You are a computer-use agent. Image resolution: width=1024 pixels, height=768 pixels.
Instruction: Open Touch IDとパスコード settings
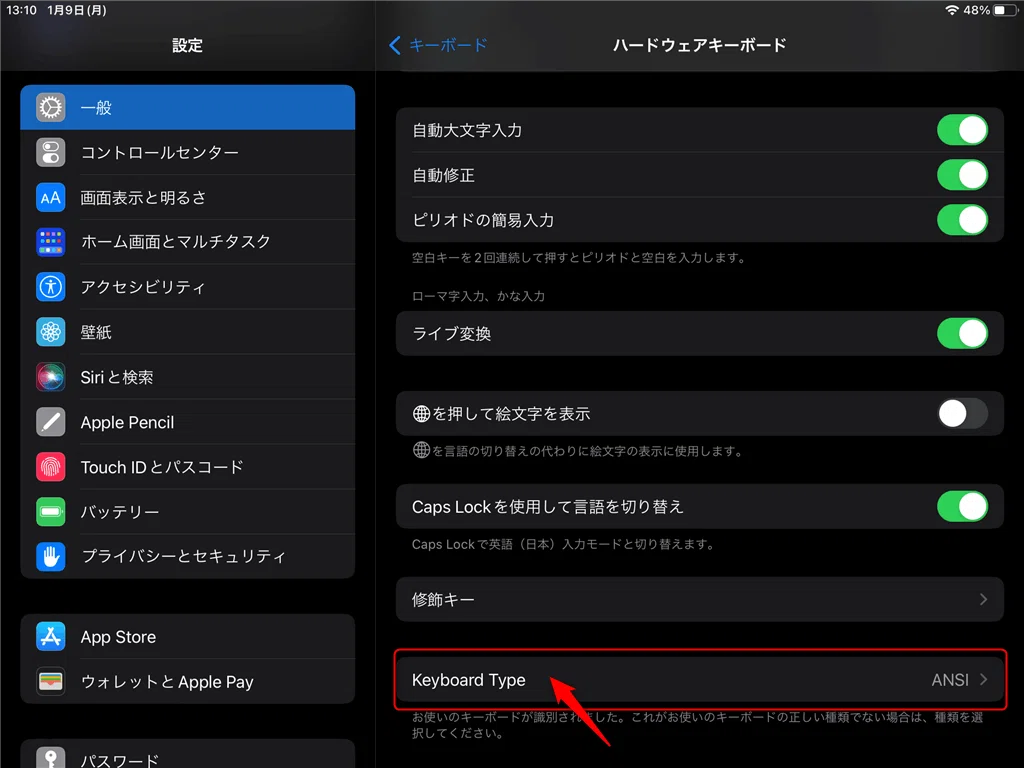point(187,467)
